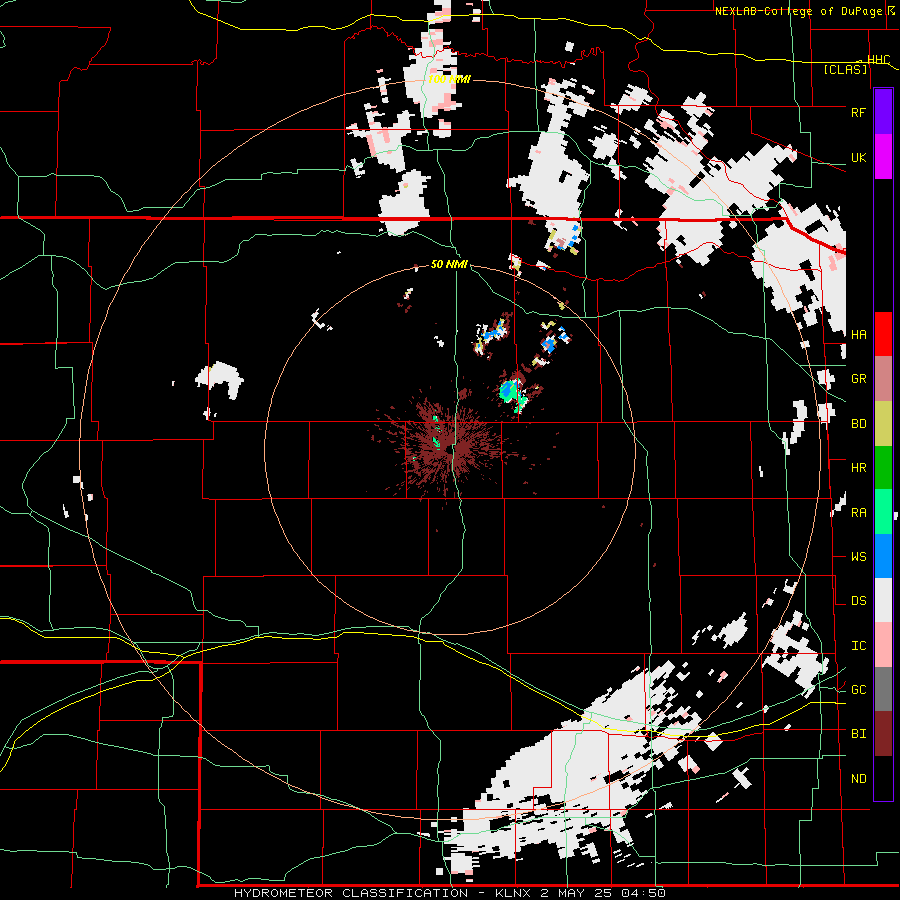Click the '[CLAS]' units label
The width and height of the screenshot is (900, 900).
pos(845,69)
